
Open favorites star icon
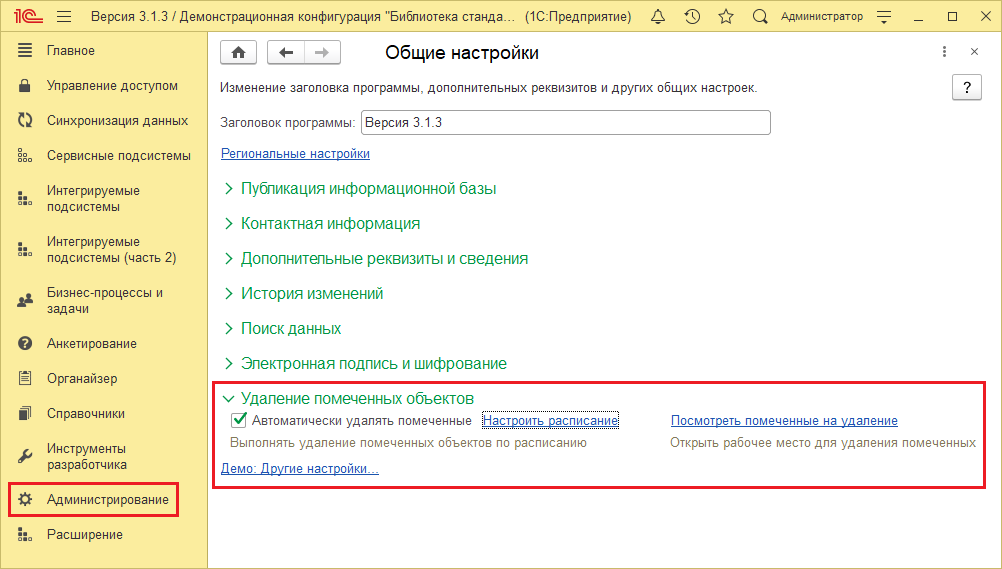click(726, 17)
